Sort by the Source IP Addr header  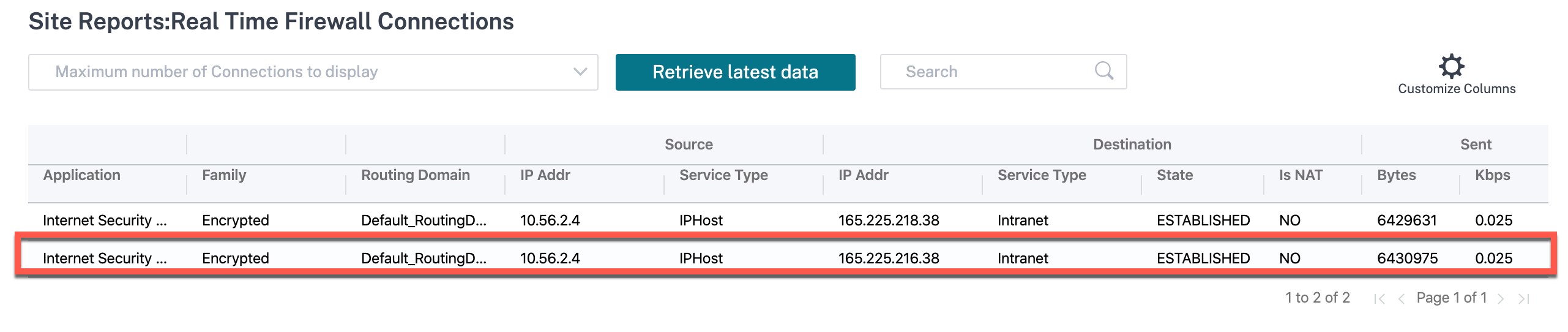coord(545,175)
